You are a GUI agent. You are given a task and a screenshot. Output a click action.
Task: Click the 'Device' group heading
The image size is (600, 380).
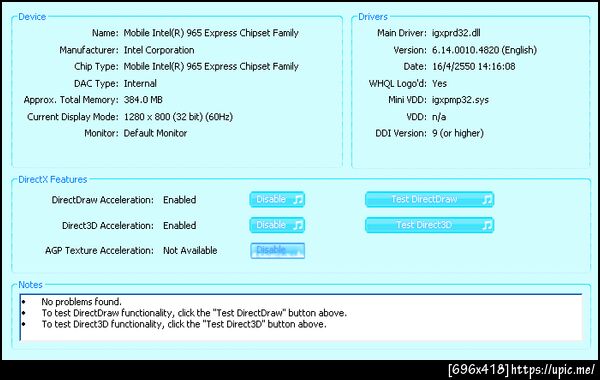click(x=32, y=17)
